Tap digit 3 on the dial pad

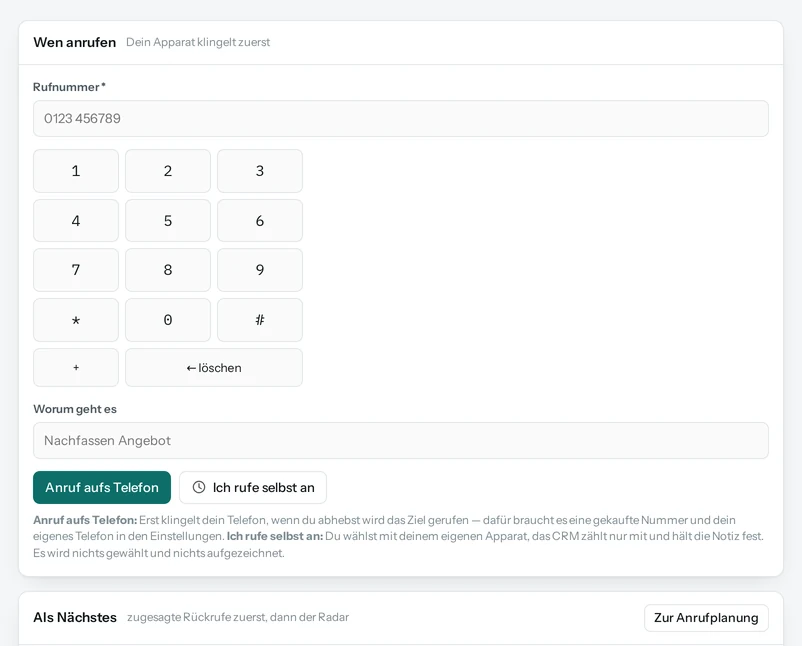point(260,171)
